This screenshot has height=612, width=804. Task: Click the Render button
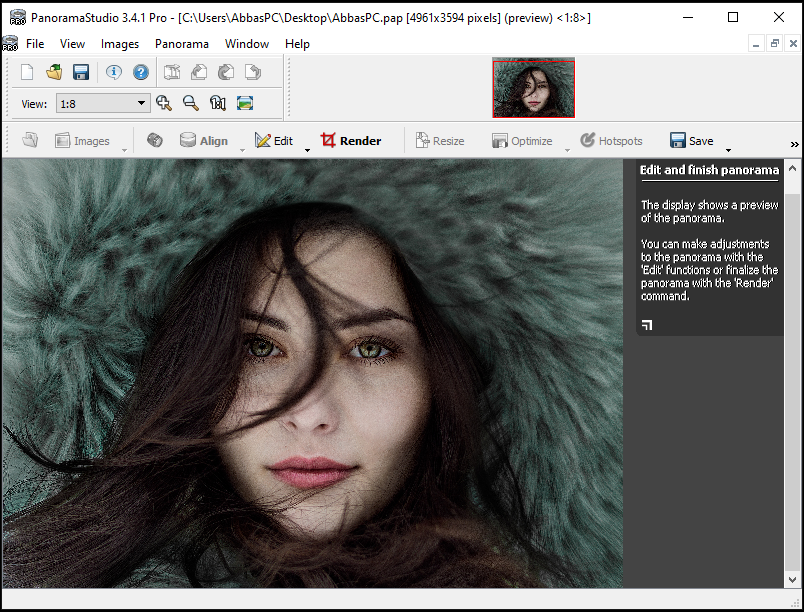(x=351, y=140)
